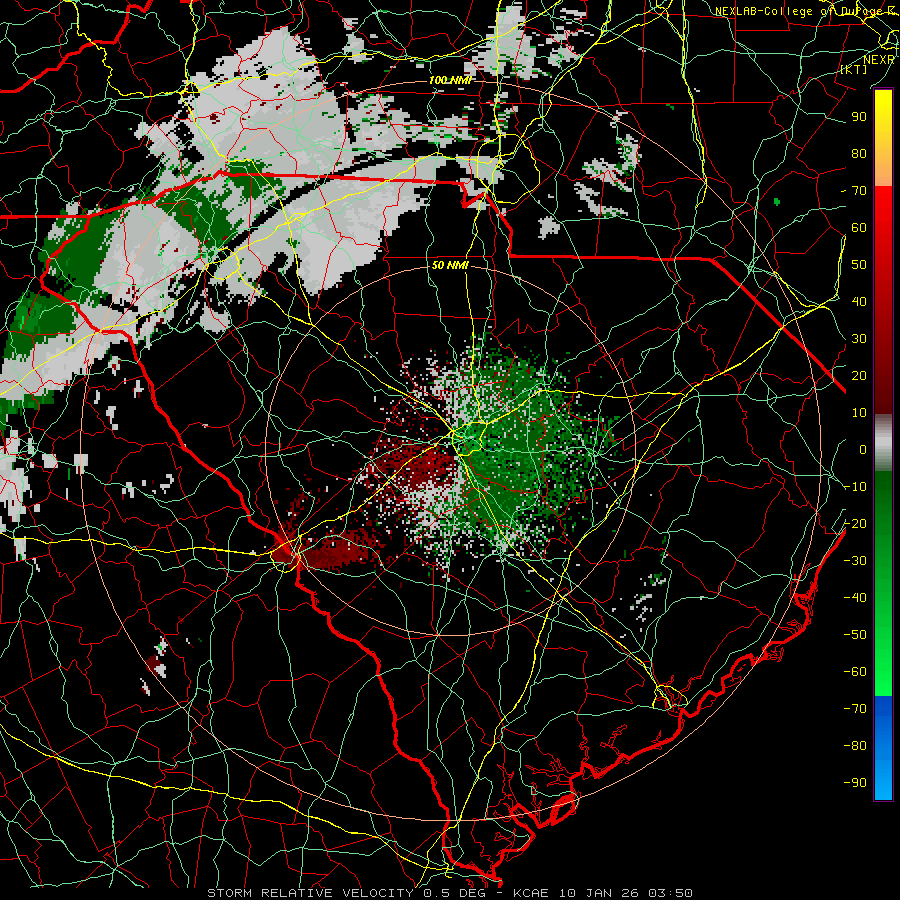
Task: Click the 100 NMI range ring label
Action: (x=451, y=80)
